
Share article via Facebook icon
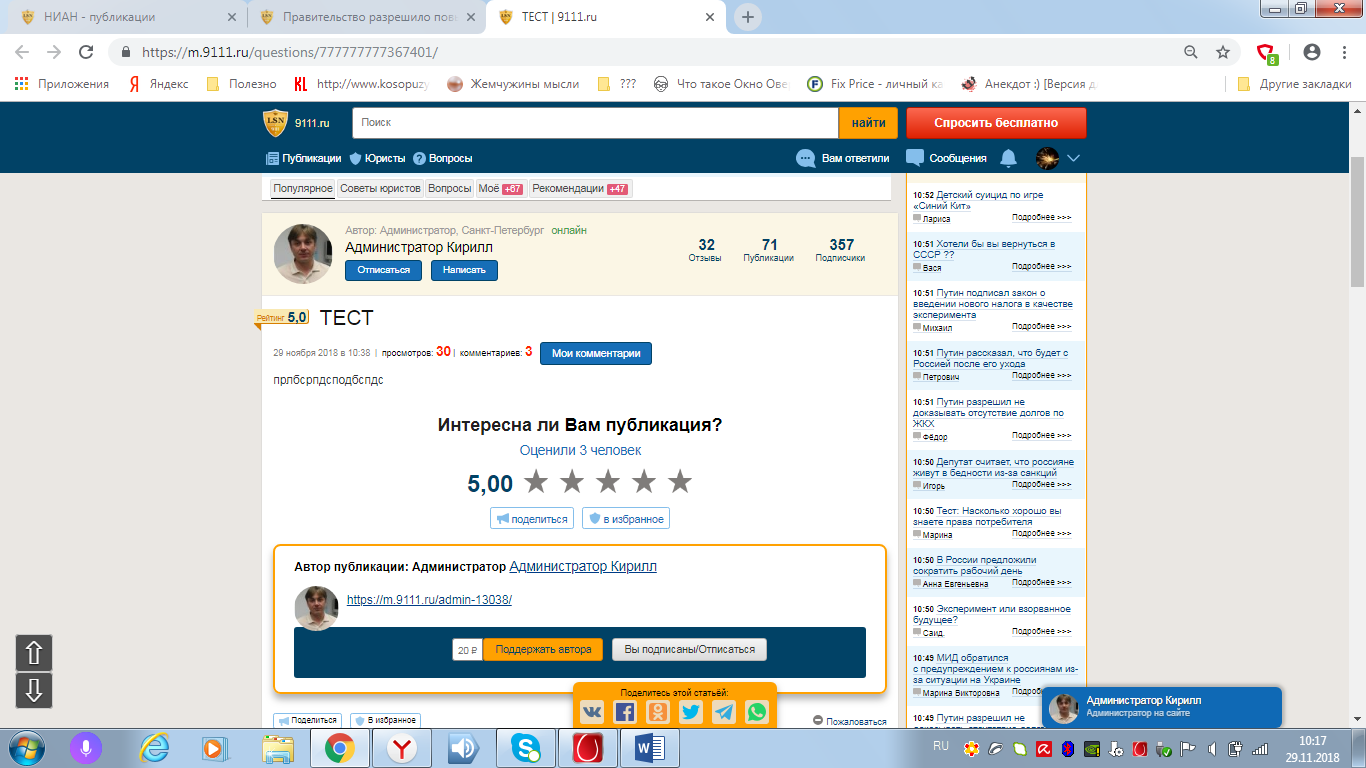pyautogui.click(x=625, y=711)
